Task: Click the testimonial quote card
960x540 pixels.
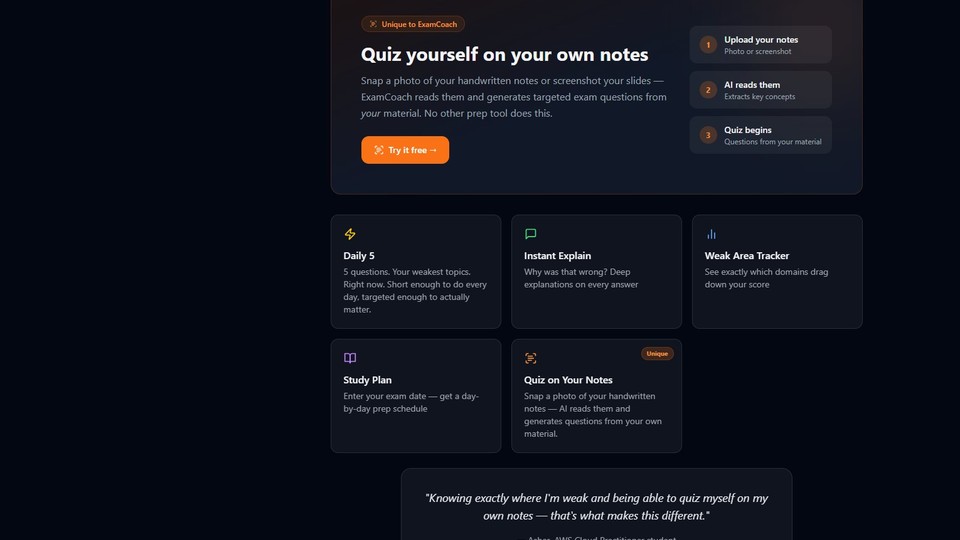Action: point(596,505)
